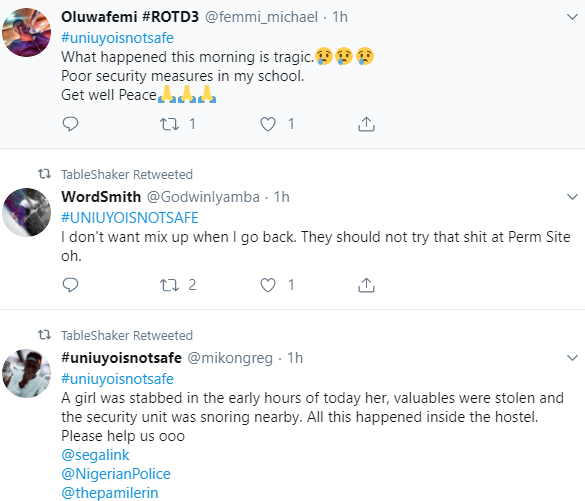
Task: Reply to WordSmith's Perm Site tweet
Action: [x=70, y=285]
